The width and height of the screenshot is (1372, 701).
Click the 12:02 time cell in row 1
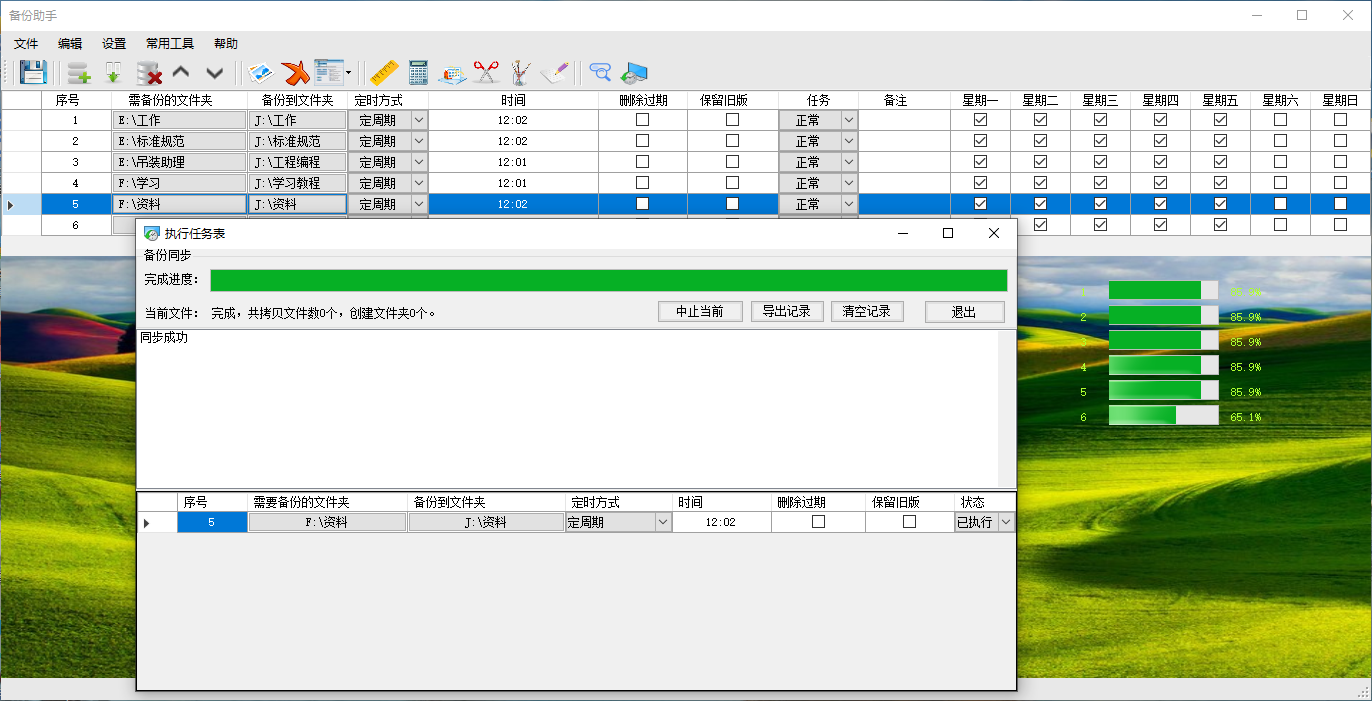coord(513,119)
